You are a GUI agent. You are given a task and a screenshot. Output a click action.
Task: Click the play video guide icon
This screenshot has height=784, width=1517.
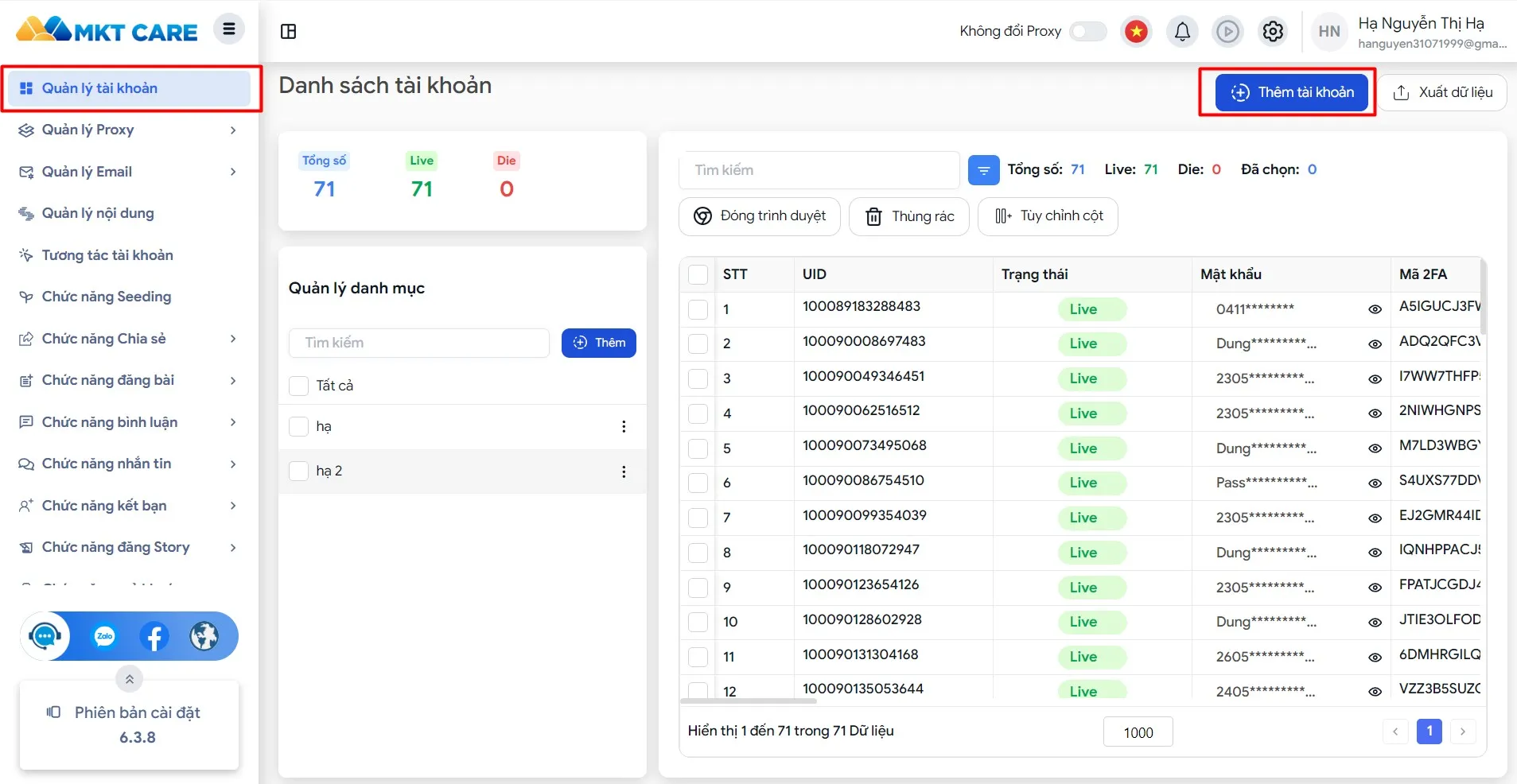[1227, 32]
